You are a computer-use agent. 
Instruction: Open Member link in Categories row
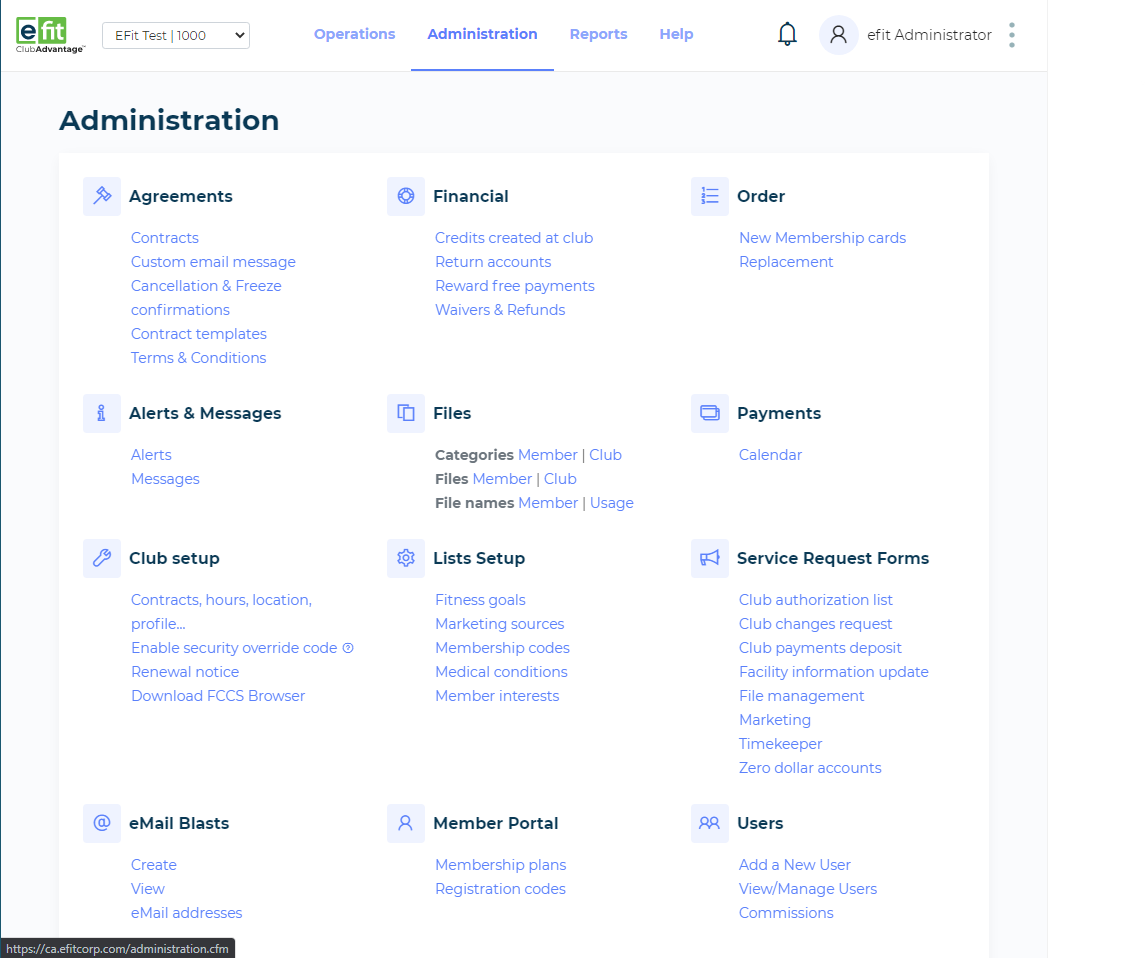[547, 455]
